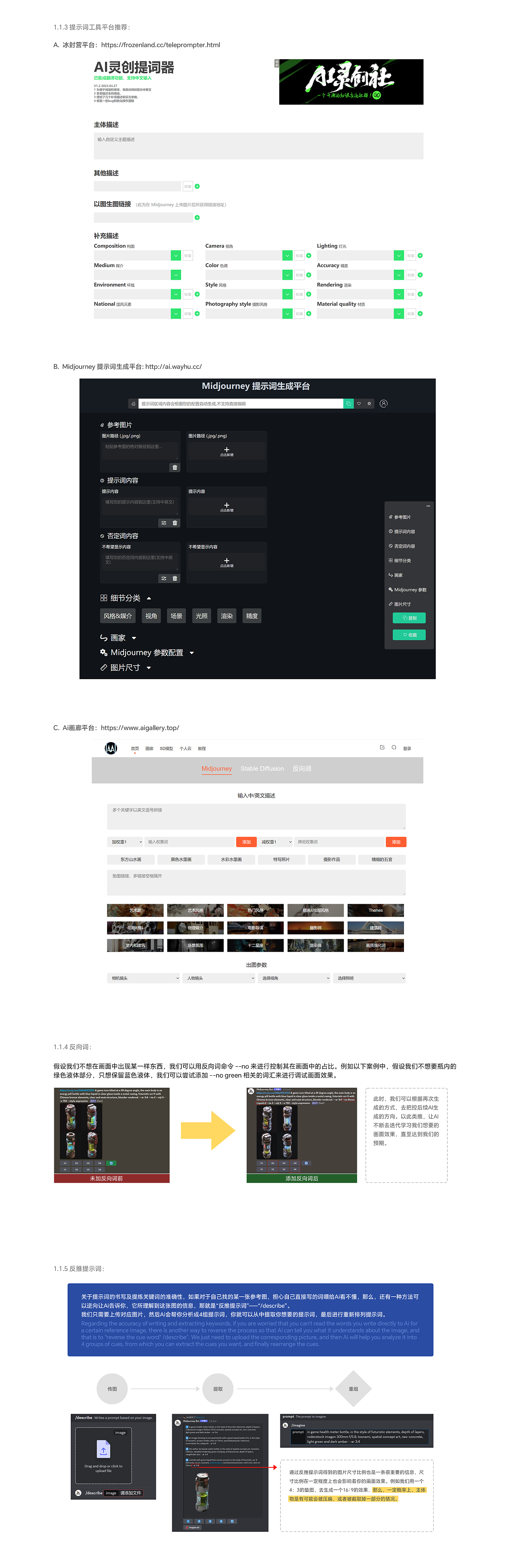The width and height of the screenshot is (515, 1568).
Task: Click the green plus icon in Style row
Action: 308,294
